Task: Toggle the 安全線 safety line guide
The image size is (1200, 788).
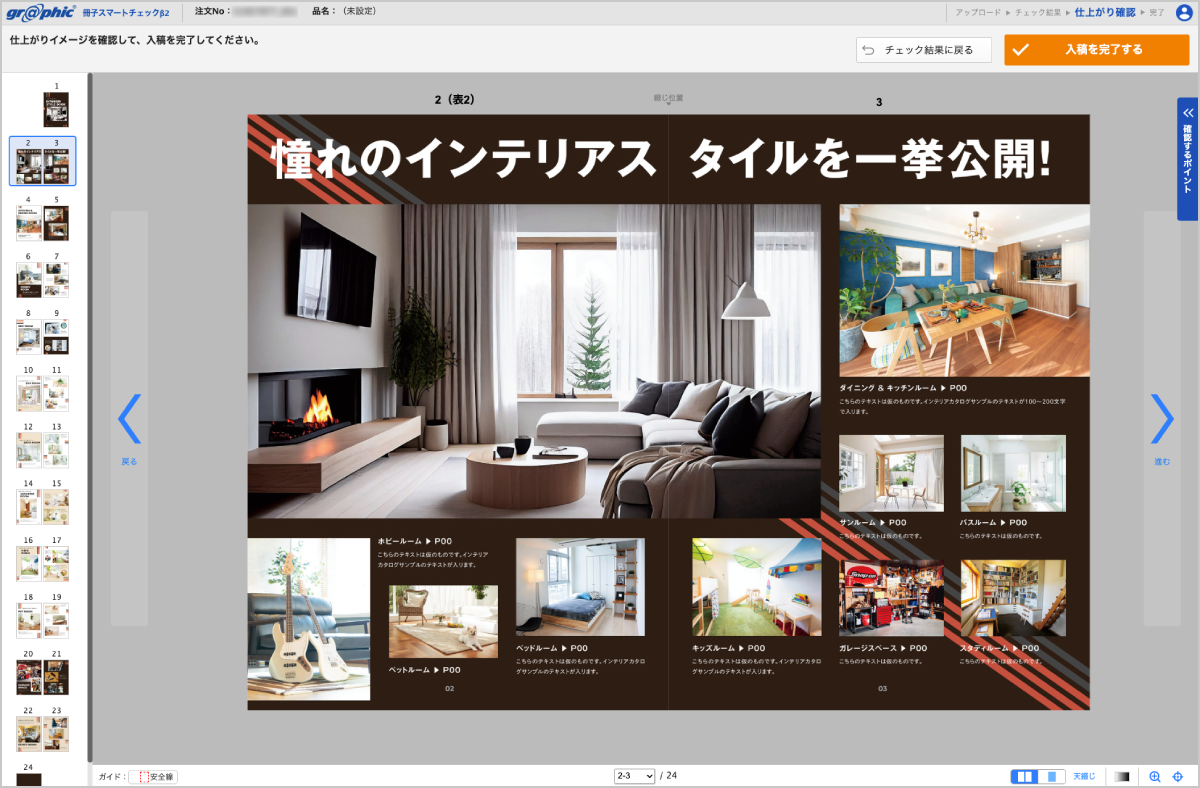Action: tap(156, 776)
